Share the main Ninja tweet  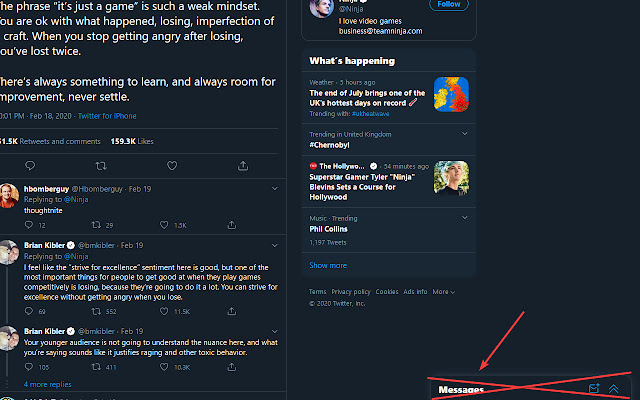point(243,165)
